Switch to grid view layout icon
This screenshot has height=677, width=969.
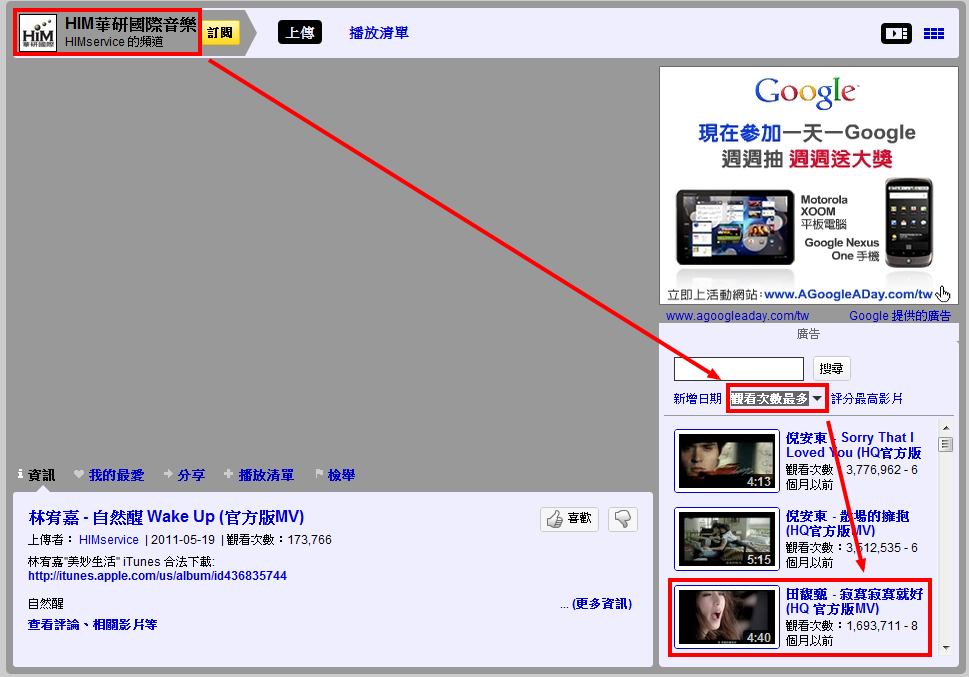934,33
